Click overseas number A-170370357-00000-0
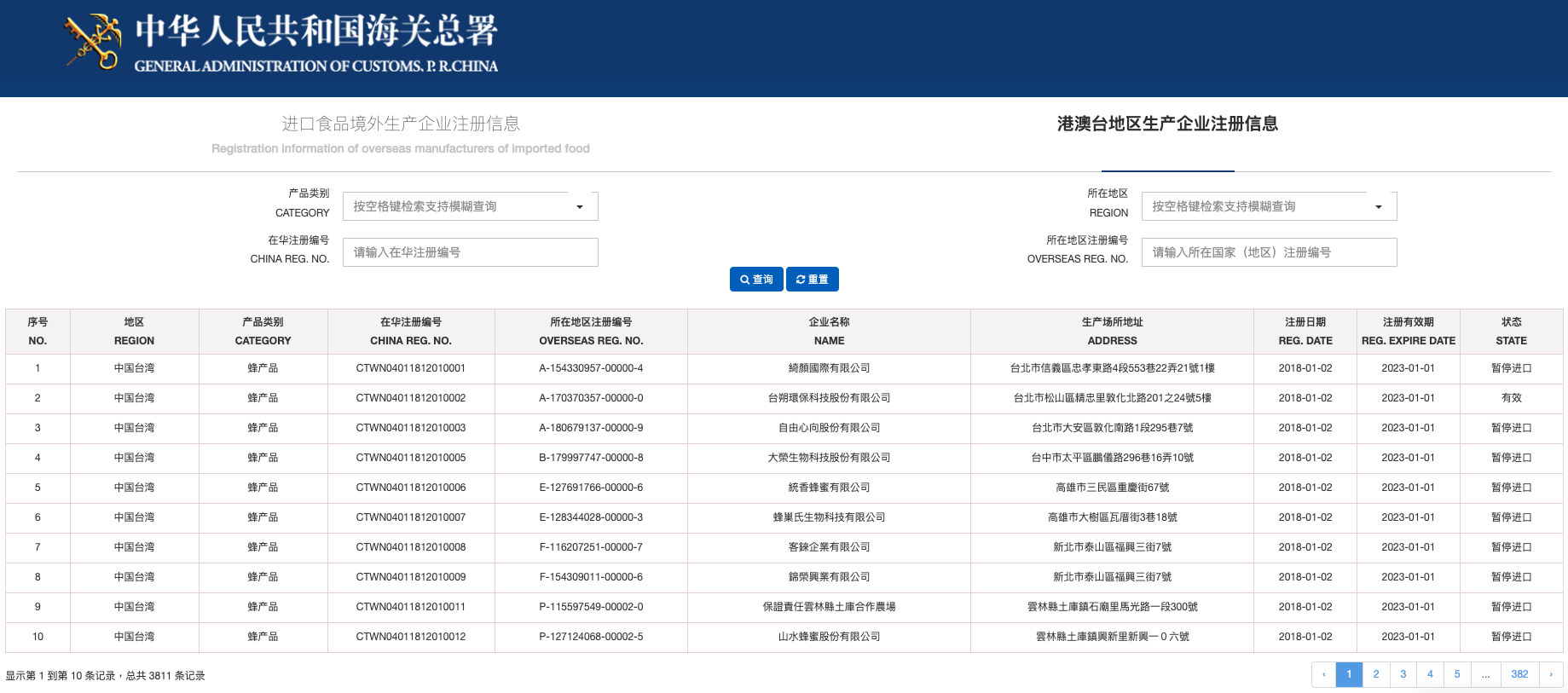This screenshot has height=693, width=1568. pos(591,398)
